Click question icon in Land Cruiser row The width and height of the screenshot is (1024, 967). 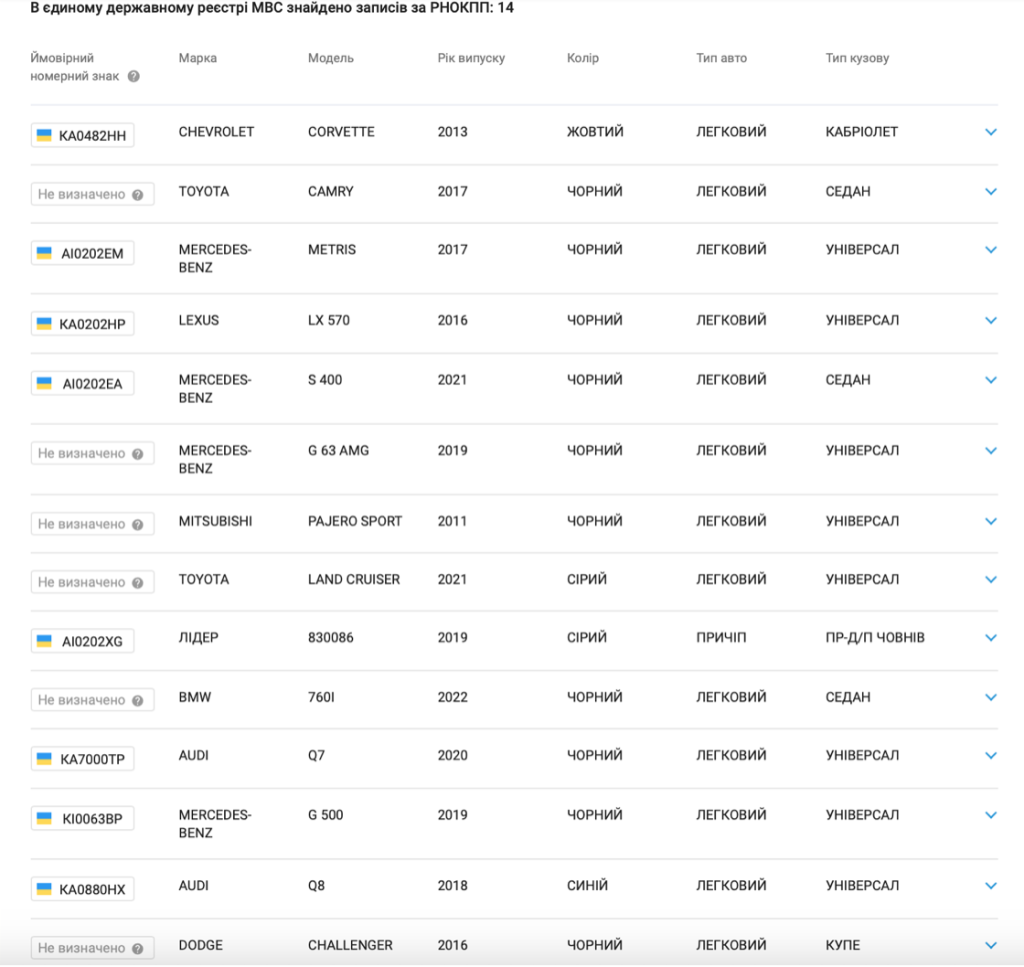pyautogui.click(x=137, y=582)
